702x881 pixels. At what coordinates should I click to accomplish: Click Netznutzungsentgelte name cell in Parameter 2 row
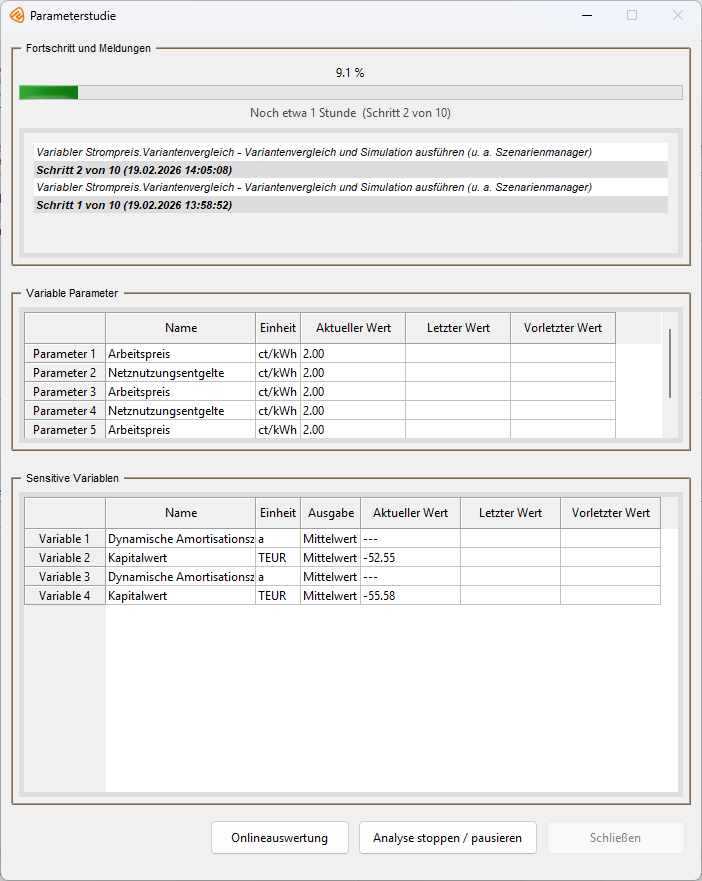coord(180,373)
